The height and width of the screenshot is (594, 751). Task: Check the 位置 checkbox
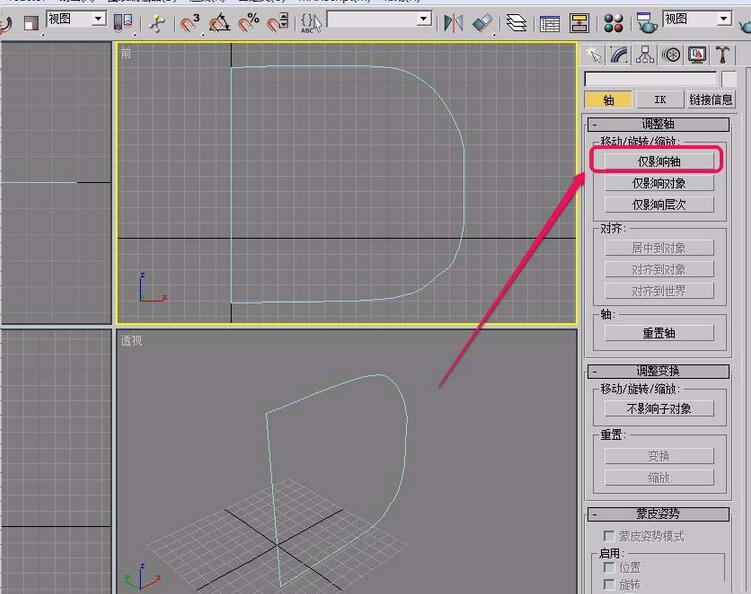pos(609,567)
